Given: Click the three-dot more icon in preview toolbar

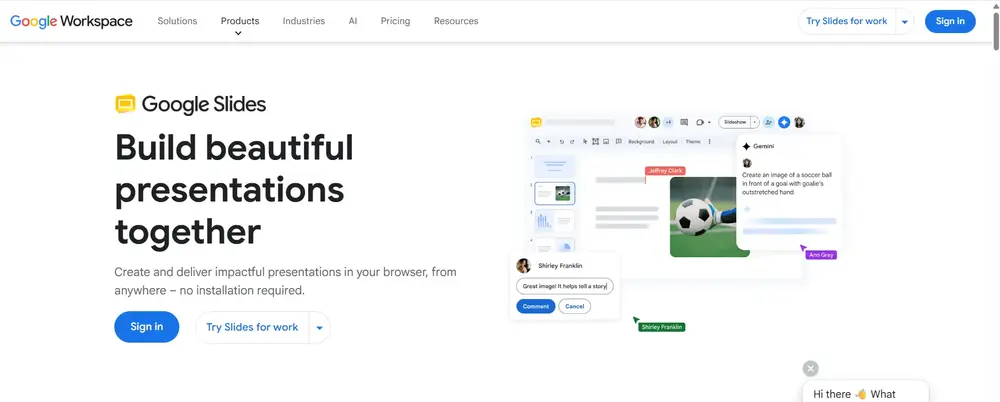Looking at the screenshot, I should (x=709, y=142).
